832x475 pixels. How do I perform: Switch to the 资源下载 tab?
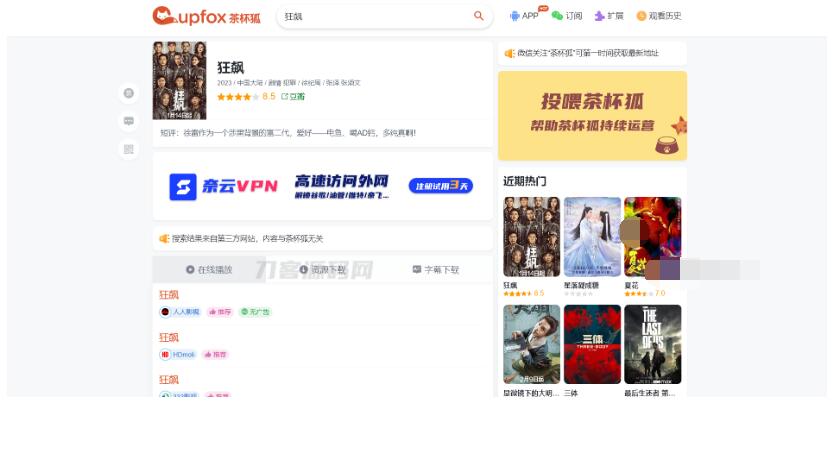[x=322, y=270]
